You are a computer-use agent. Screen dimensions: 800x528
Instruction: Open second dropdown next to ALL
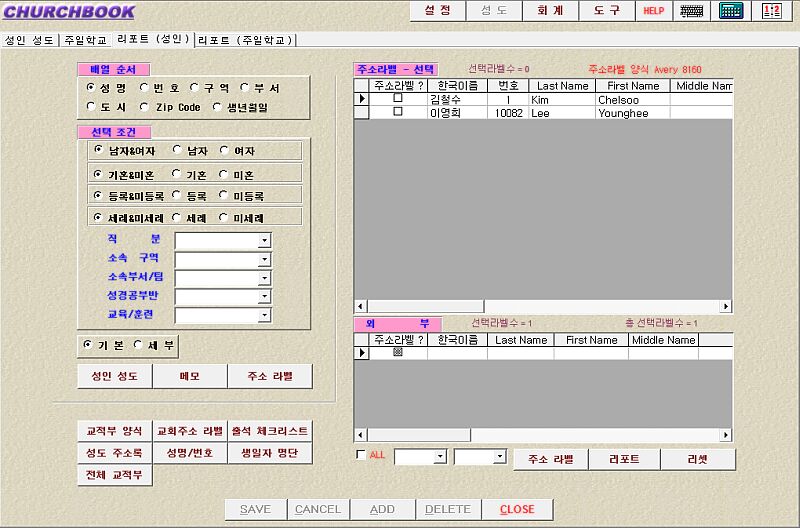(500, 457)
